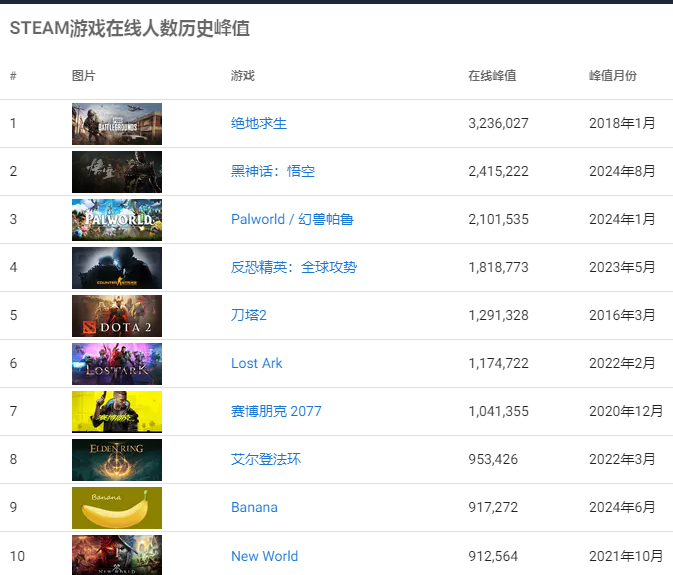Click rank number 10 in New World row

click(17, 556)
